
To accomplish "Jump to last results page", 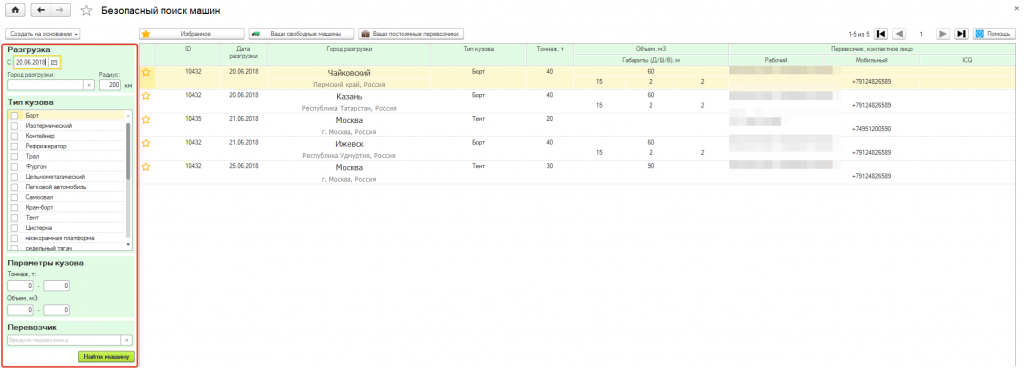I will [x=961, y=34].
